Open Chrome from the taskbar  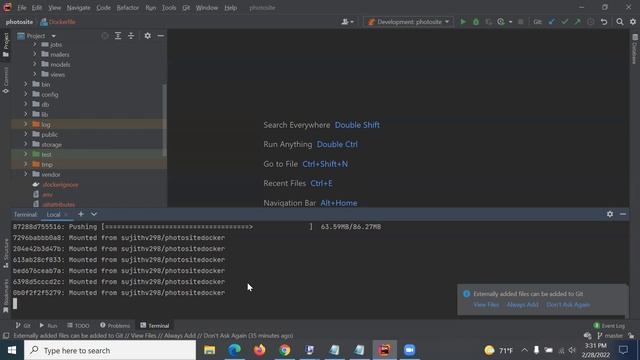click(x=284, y=350)
